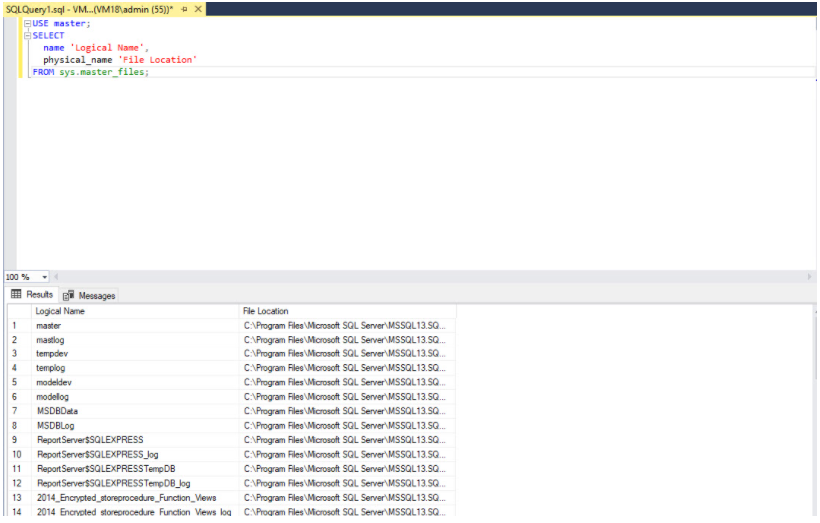Click the editor horizontal scrollbar left arrow
Image resolution: width=820 pixels, height=523 pixels.
click(x=56, y=277)
